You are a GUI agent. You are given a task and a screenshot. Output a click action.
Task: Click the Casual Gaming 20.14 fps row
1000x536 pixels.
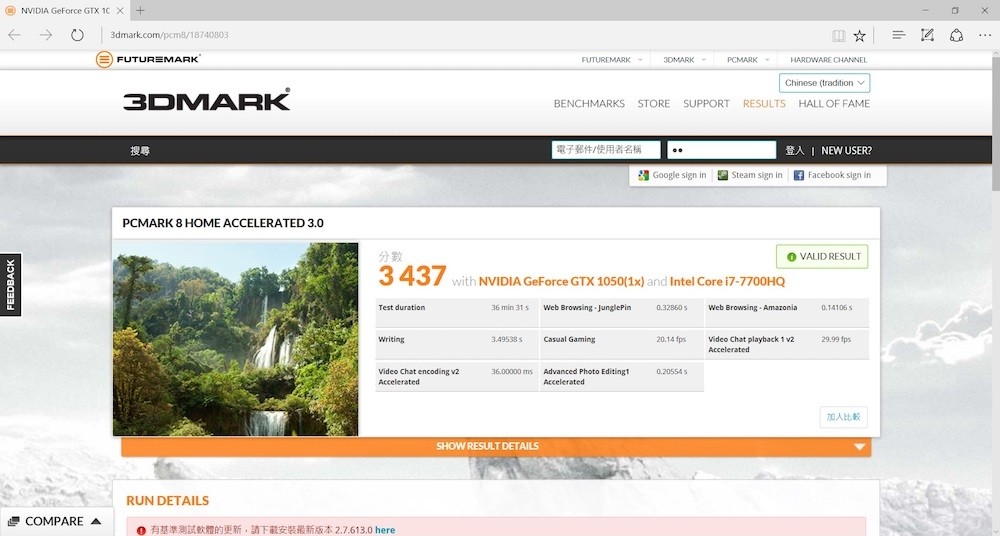622,345
